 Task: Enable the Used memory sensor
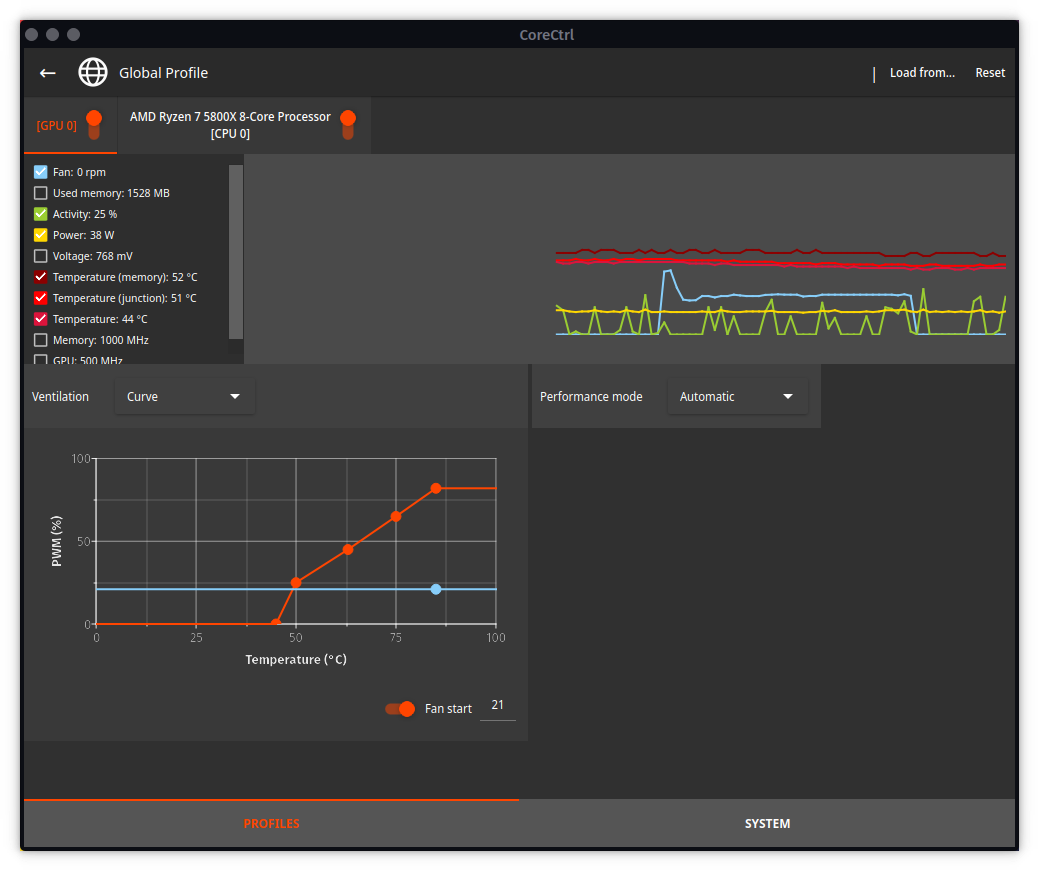click(40, 193)
